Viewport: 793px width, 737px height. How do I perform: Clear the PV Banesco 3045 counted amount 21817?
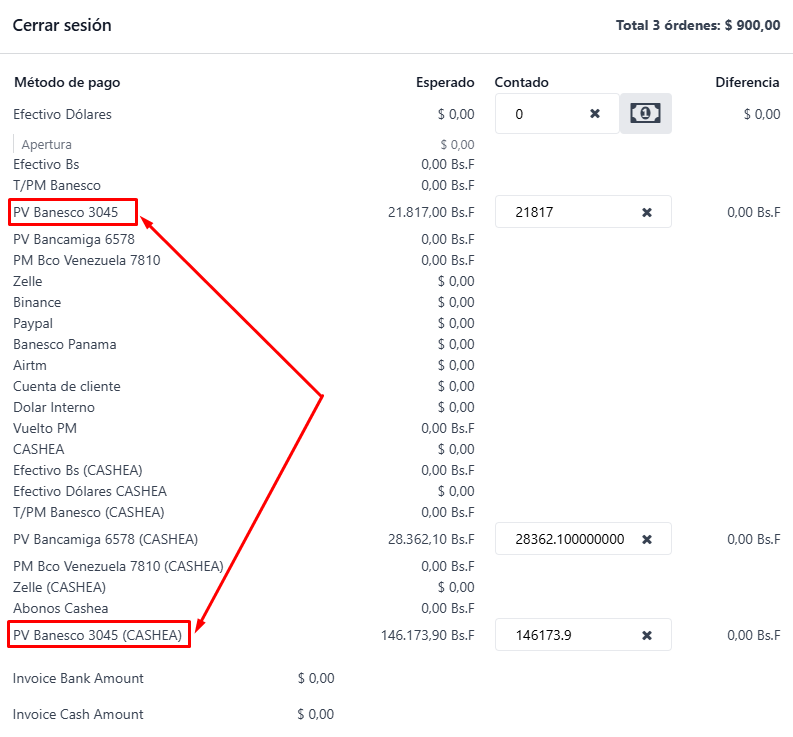tap(647, 212)
